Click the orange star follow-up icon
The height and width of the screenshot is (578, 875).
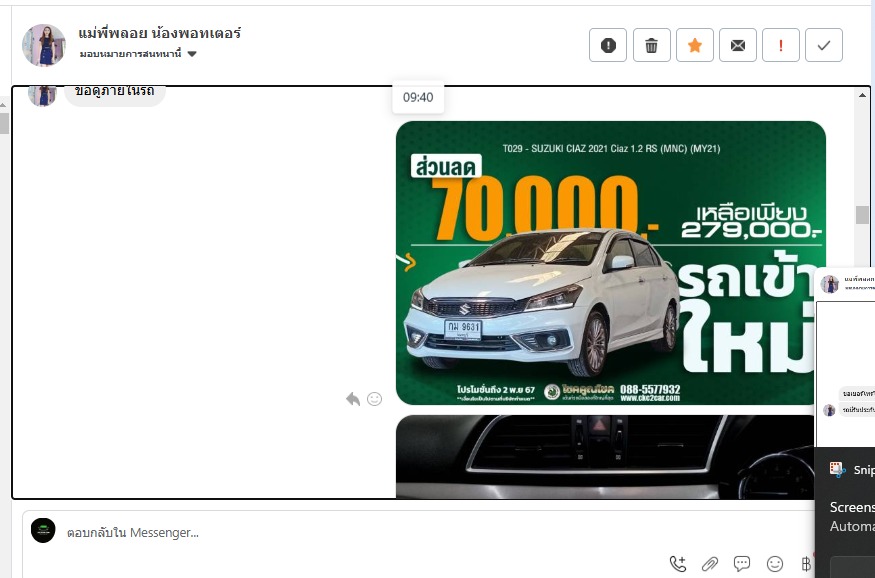695,45
